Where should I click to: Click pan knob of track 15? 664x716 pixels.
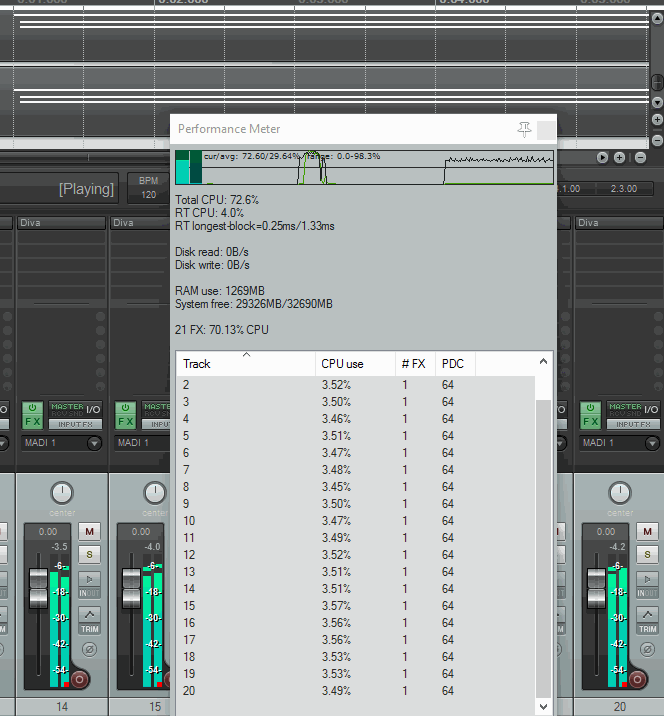click(155, 493)
